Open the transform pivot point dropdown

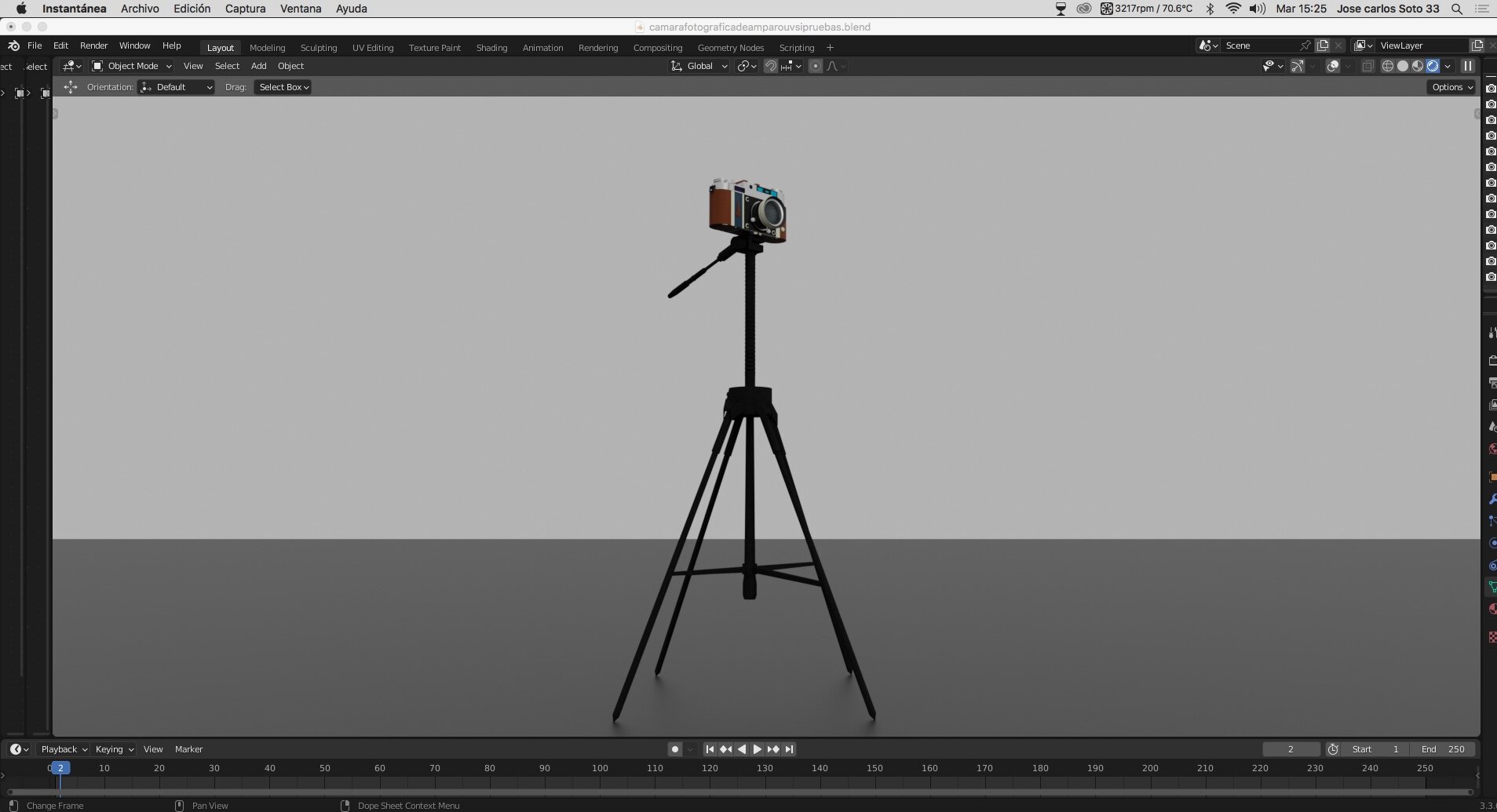[x=747, y=66]
